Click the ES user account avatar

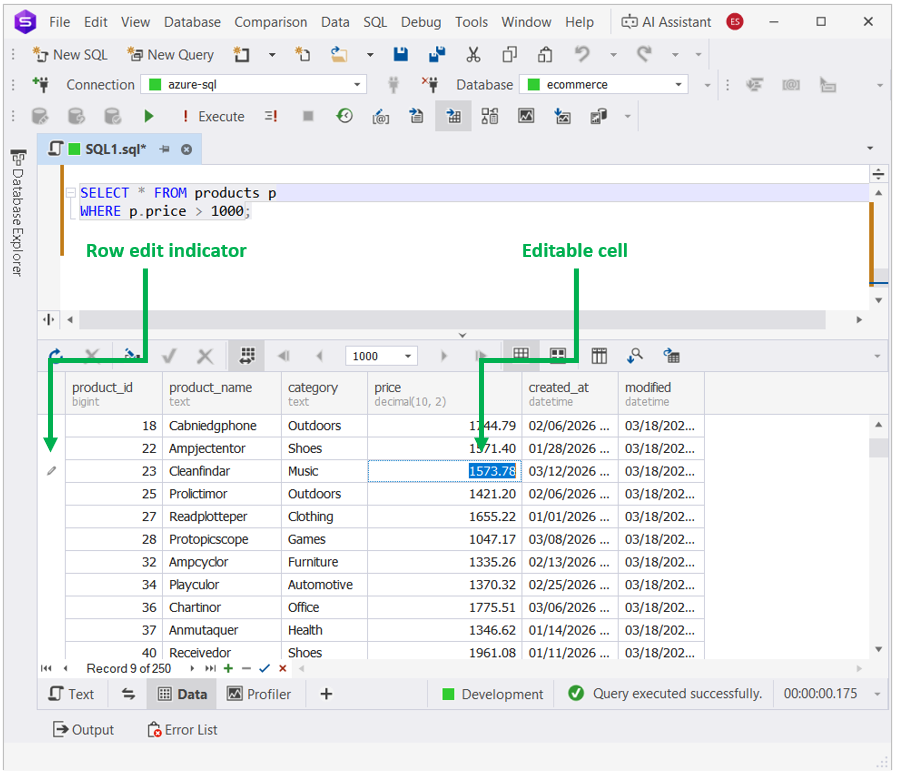[x=735, y=22]
